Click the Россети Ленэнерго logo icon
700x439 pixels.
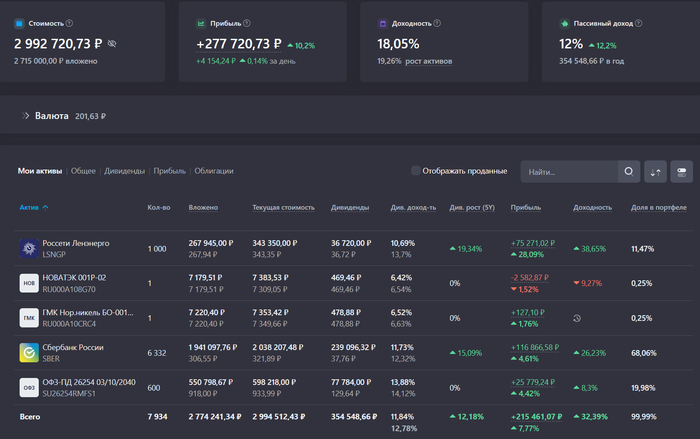(x=29, y=248)
